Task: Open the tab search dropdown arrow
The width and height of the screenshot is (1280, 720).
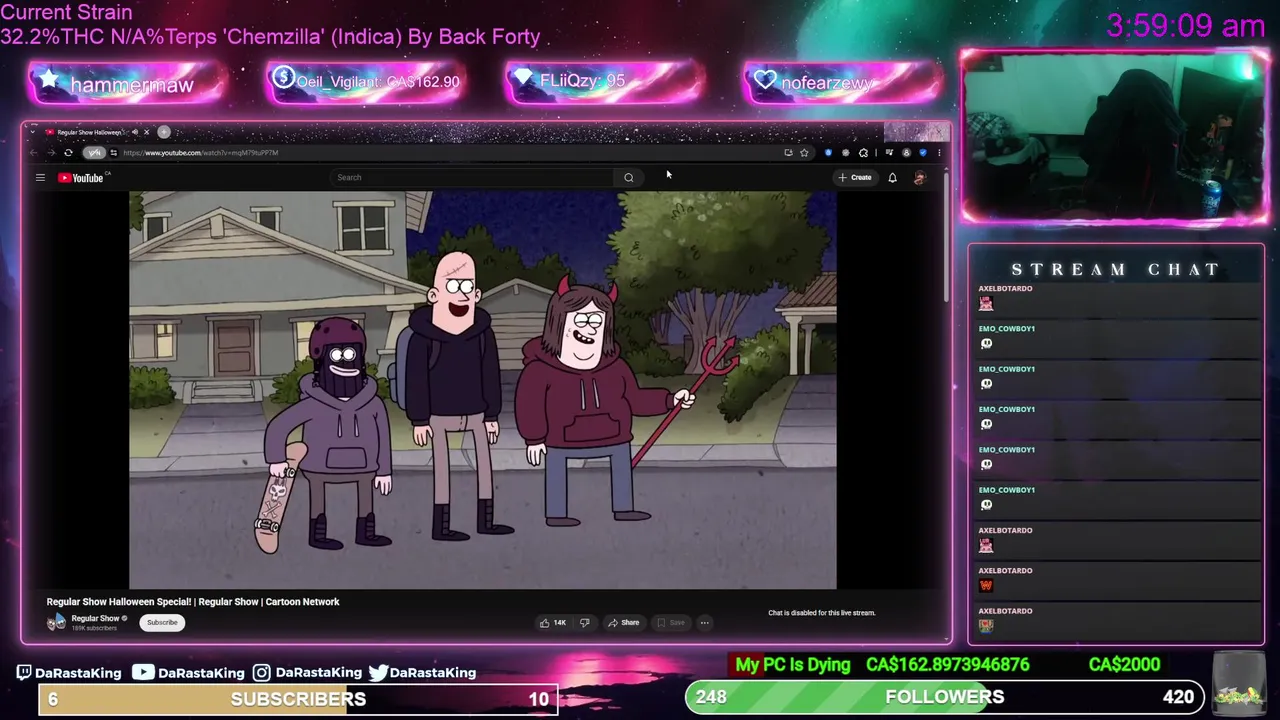Action: click(x=32, y=132)
